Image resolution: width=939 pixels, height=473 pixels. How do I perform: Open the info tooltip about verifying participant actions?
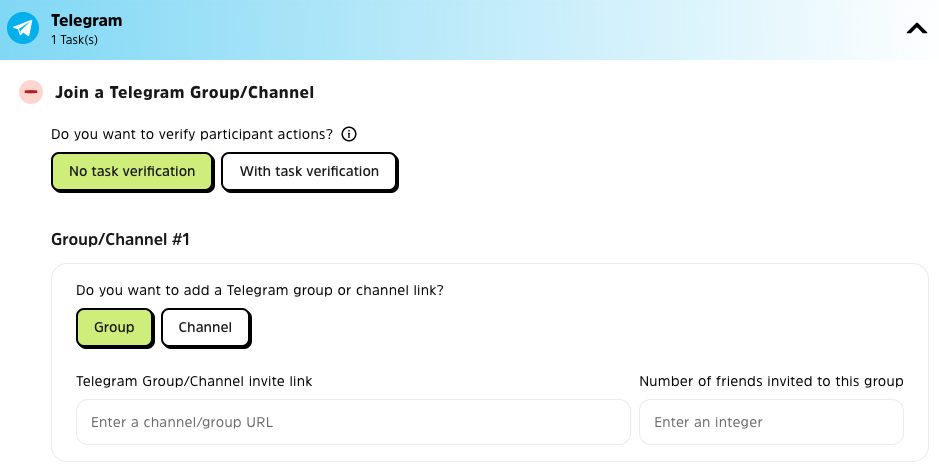tap(349, 134)
